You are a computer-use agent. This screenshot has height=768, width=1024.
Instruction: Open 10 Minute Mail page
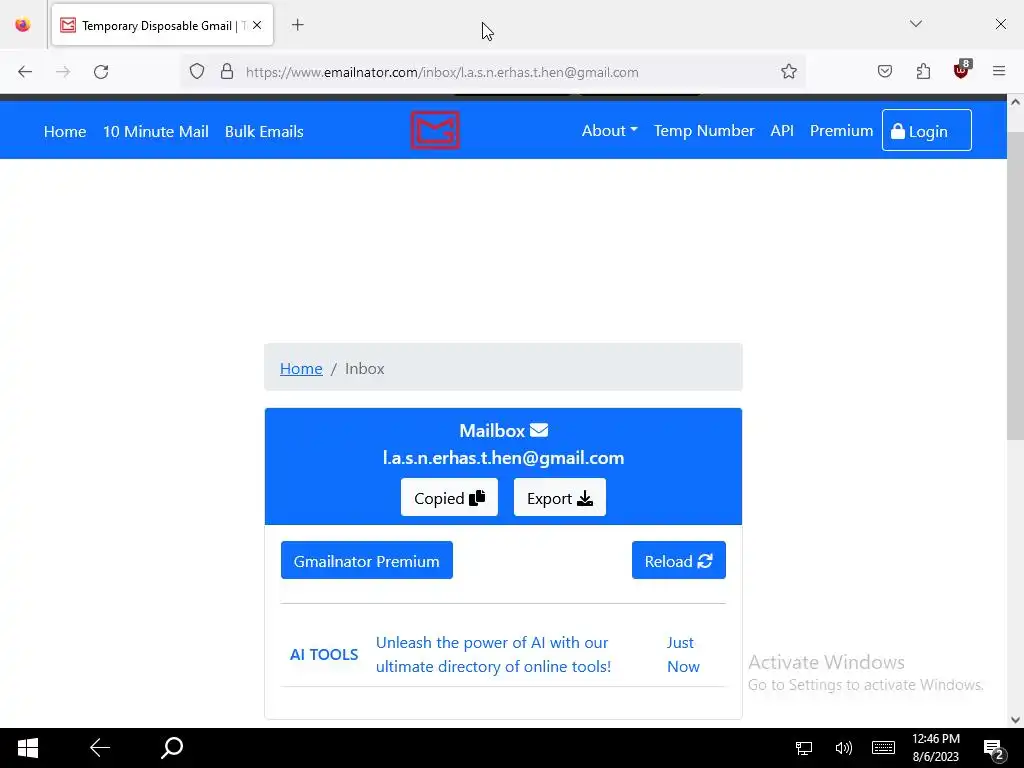click(x=155, y=131)
